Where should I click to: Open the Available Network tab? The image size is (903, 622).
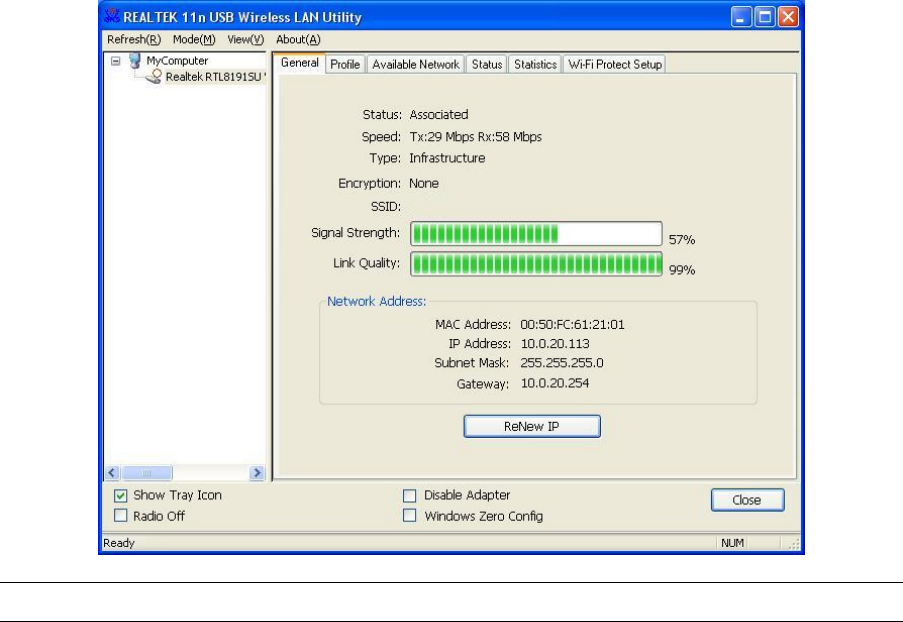point(415,65)
